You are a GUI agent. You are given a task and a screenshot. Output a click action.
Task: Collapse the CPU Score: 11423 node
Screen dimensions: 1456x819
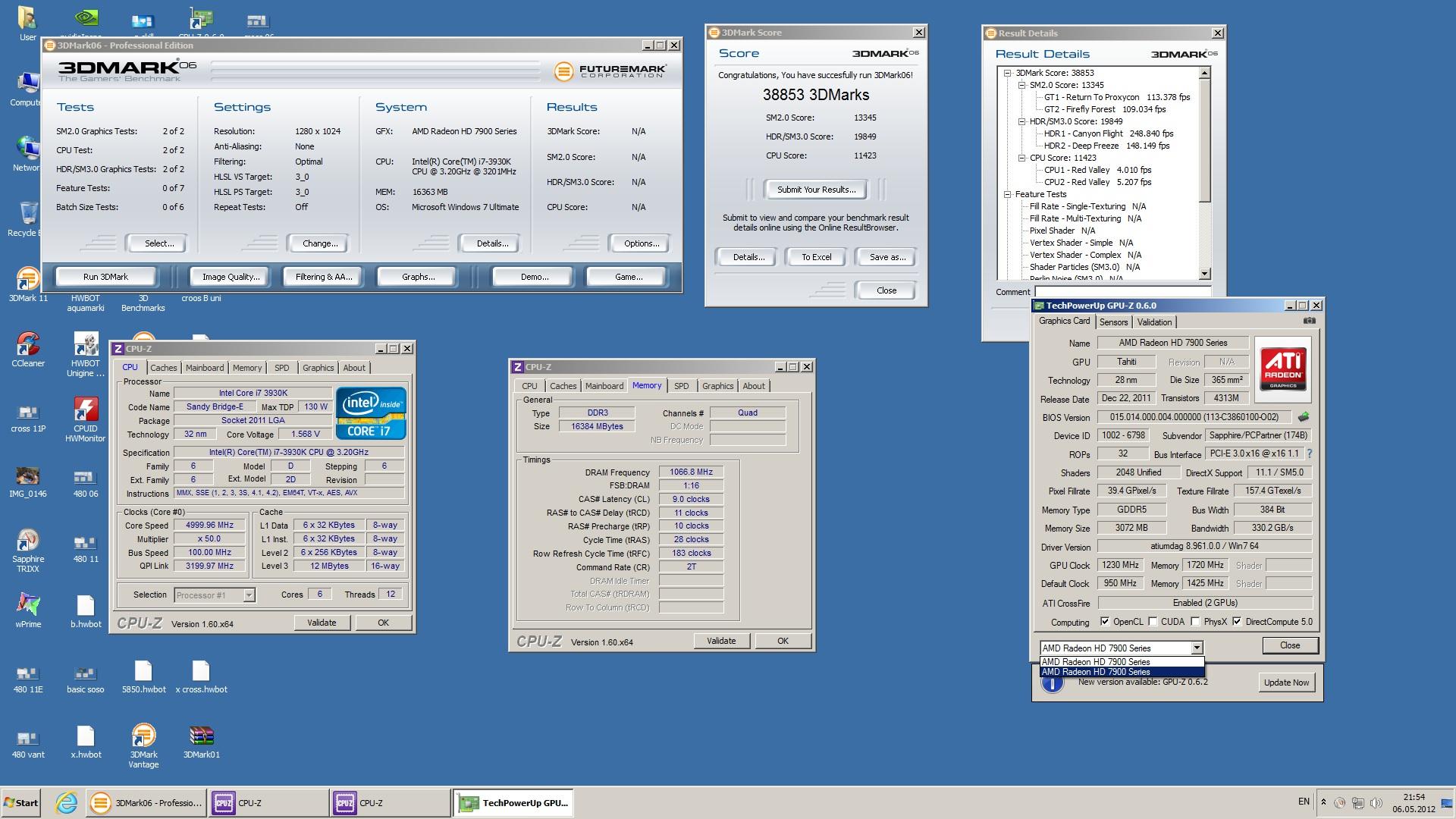click(1022, 158)
